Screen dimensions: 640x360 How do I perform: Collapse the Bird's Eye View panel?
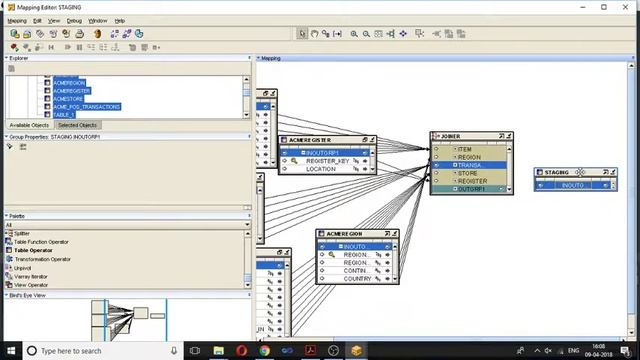(x=7, y=295)
